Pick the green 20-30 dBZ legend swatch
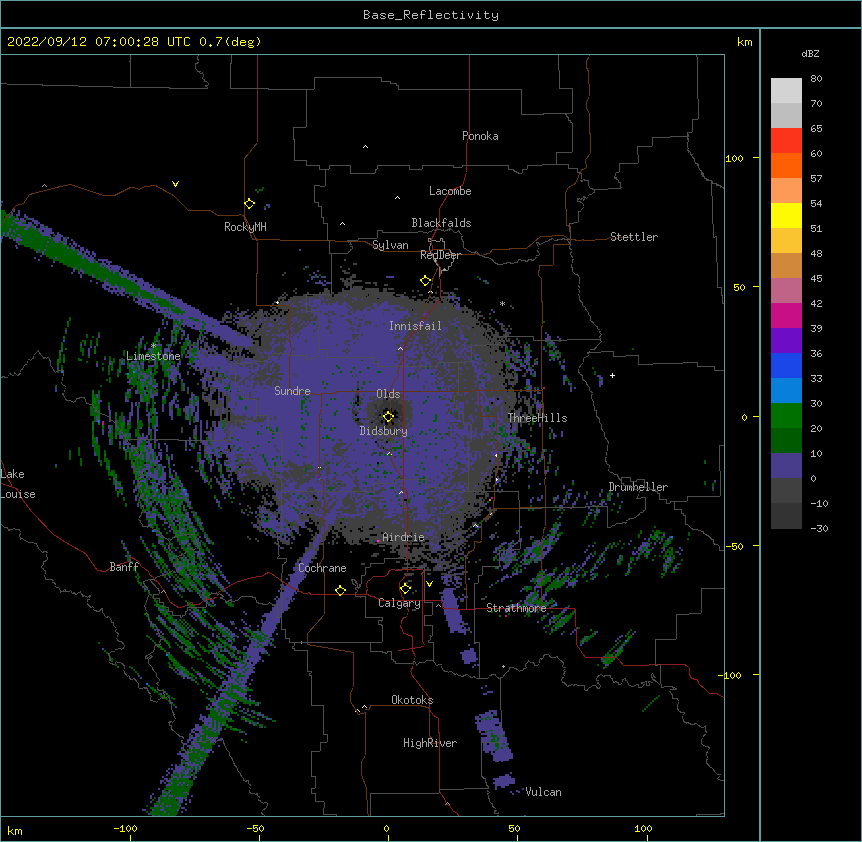 click(786, 416)
